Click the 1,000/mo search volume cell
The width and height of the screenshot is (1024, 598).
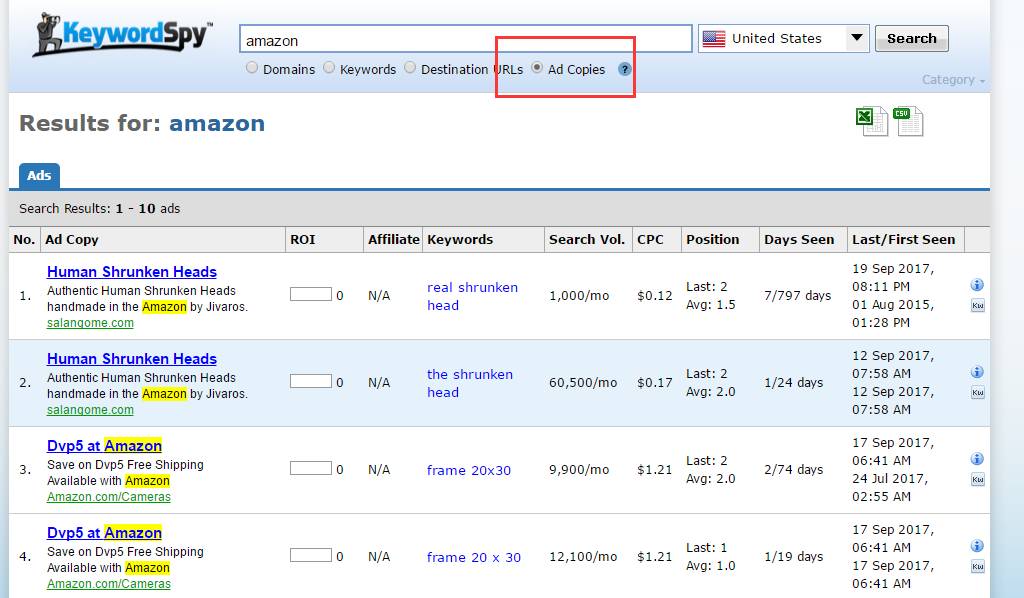(579, 296)
